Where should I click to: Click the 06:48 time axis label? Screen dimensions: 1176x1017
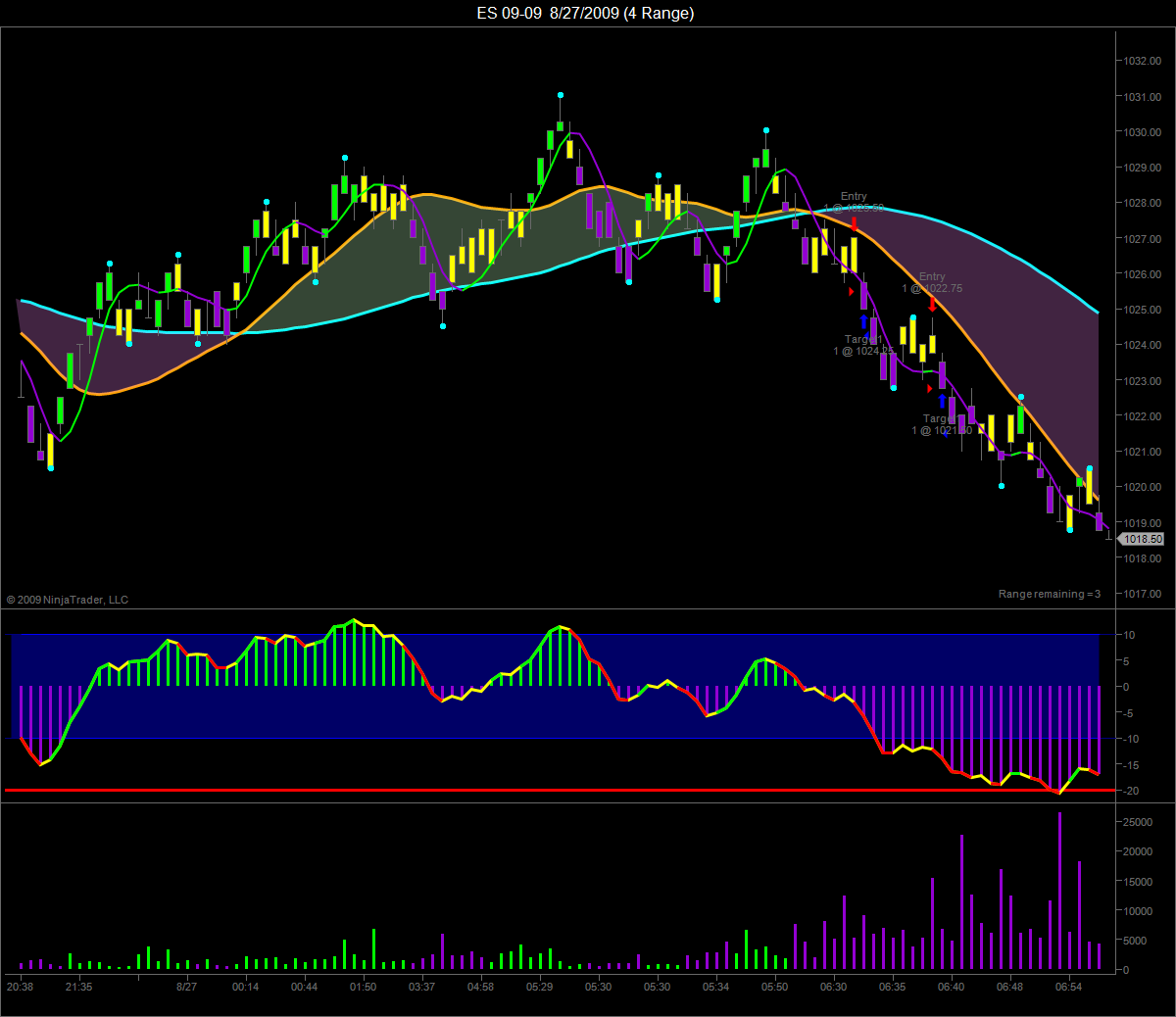tap(1009, 987)
